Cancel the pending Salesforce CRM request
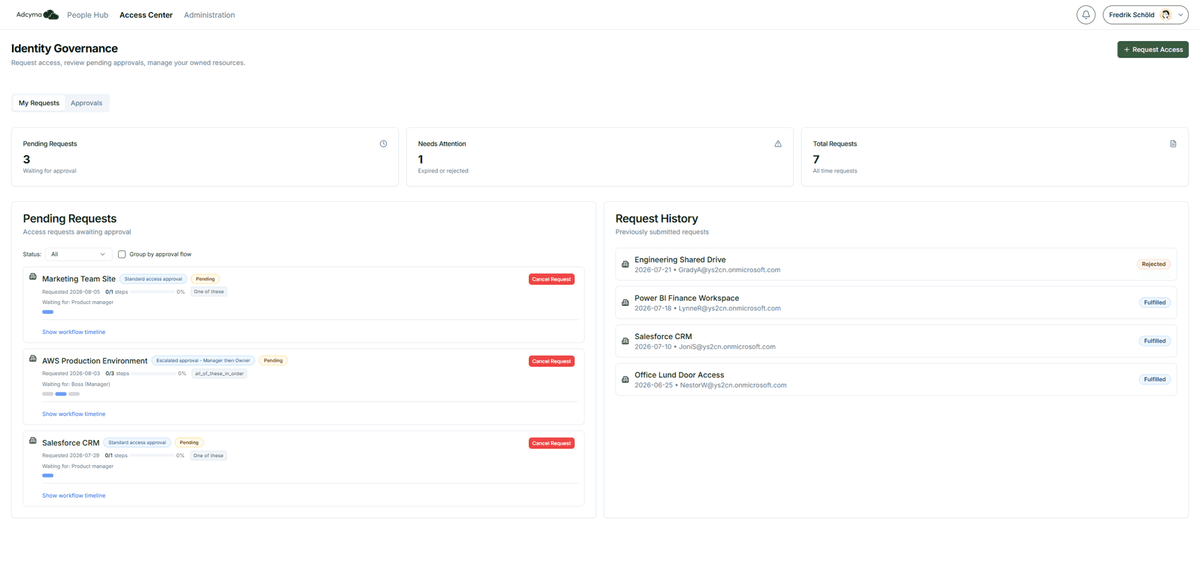 tap(552, 443)
